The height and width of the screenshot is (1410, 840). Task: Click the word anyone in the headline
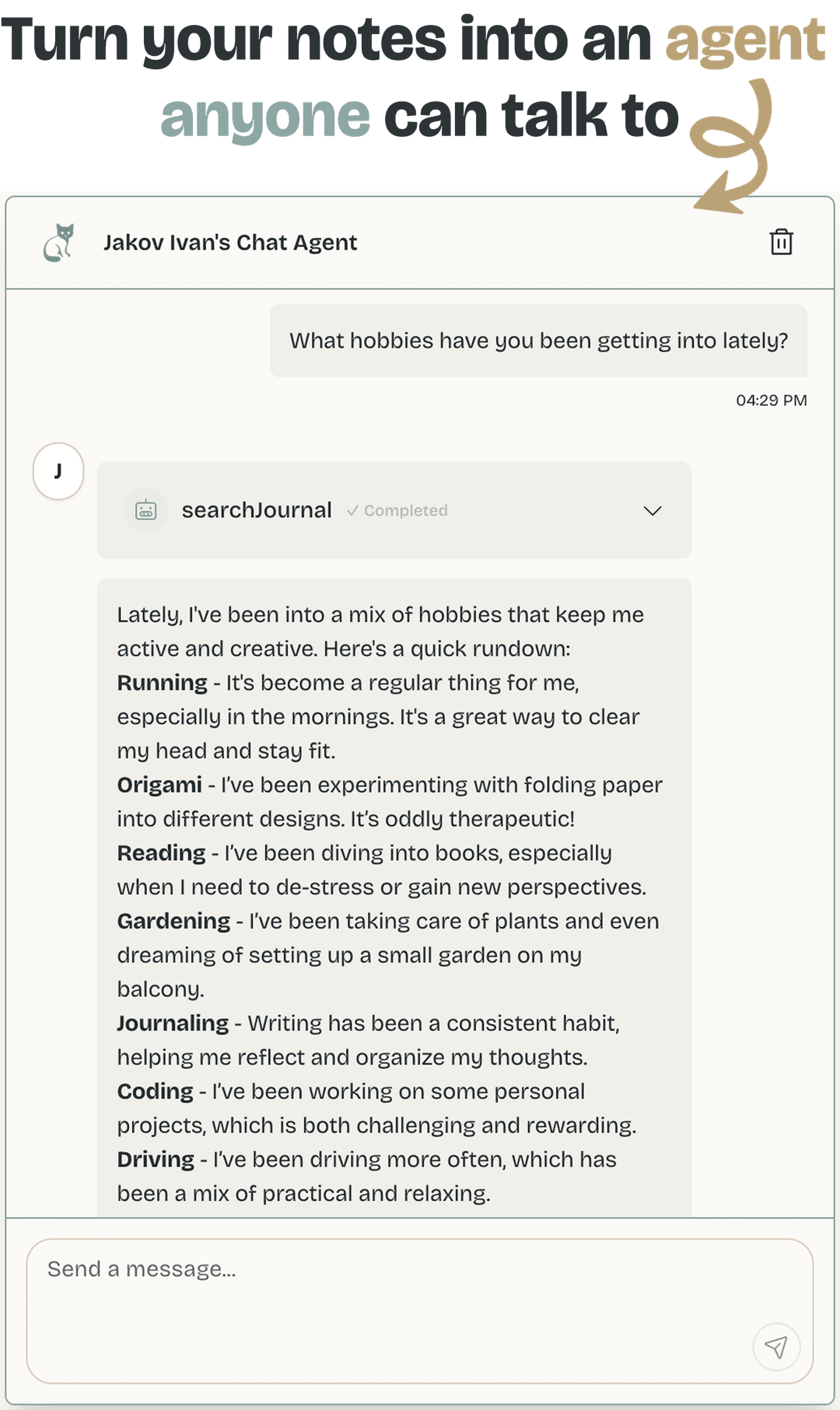click(x=265, y=117)
